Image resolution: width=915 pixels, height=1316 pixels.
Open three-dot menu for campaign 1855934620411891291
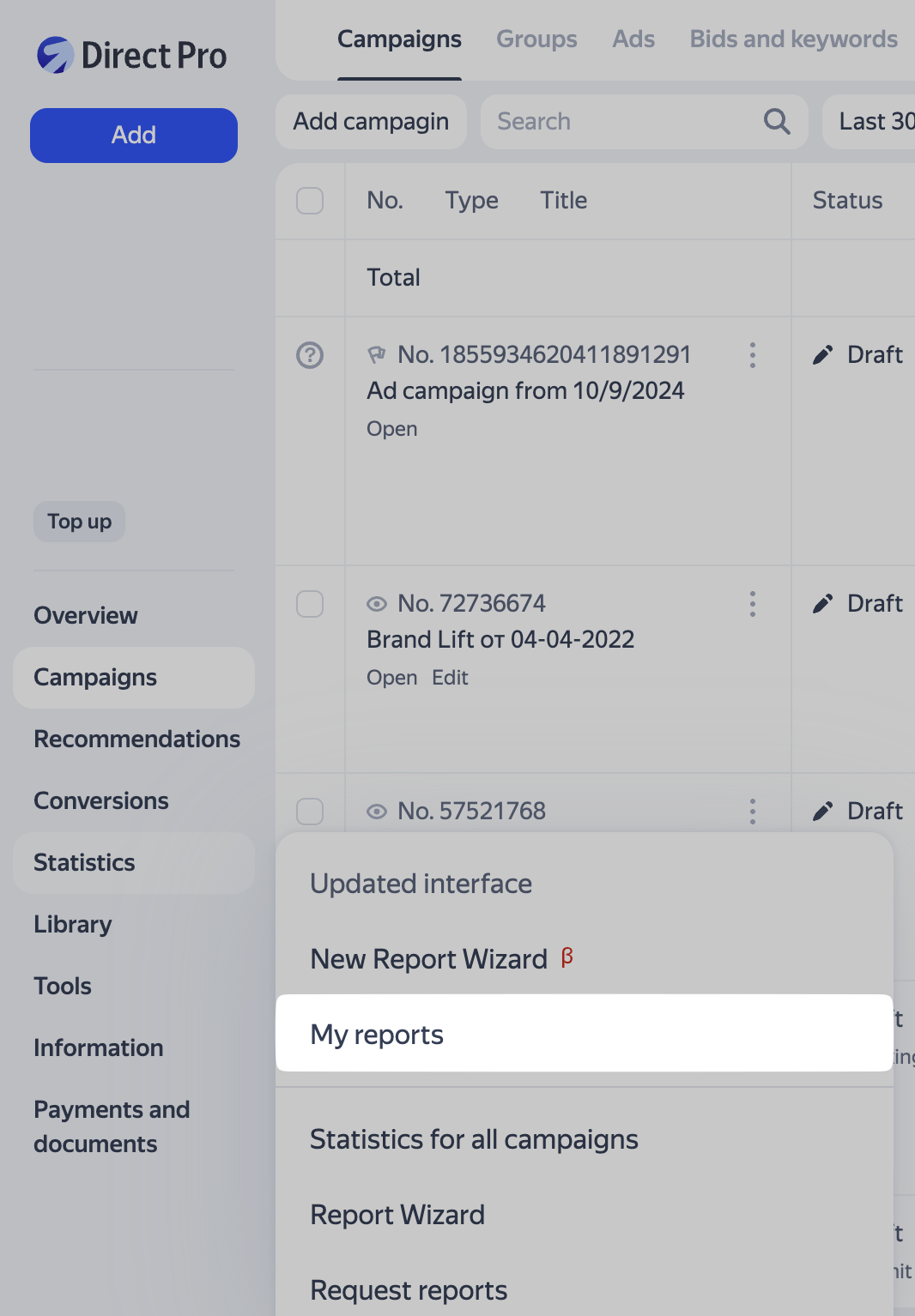click(x=752, y=355)
